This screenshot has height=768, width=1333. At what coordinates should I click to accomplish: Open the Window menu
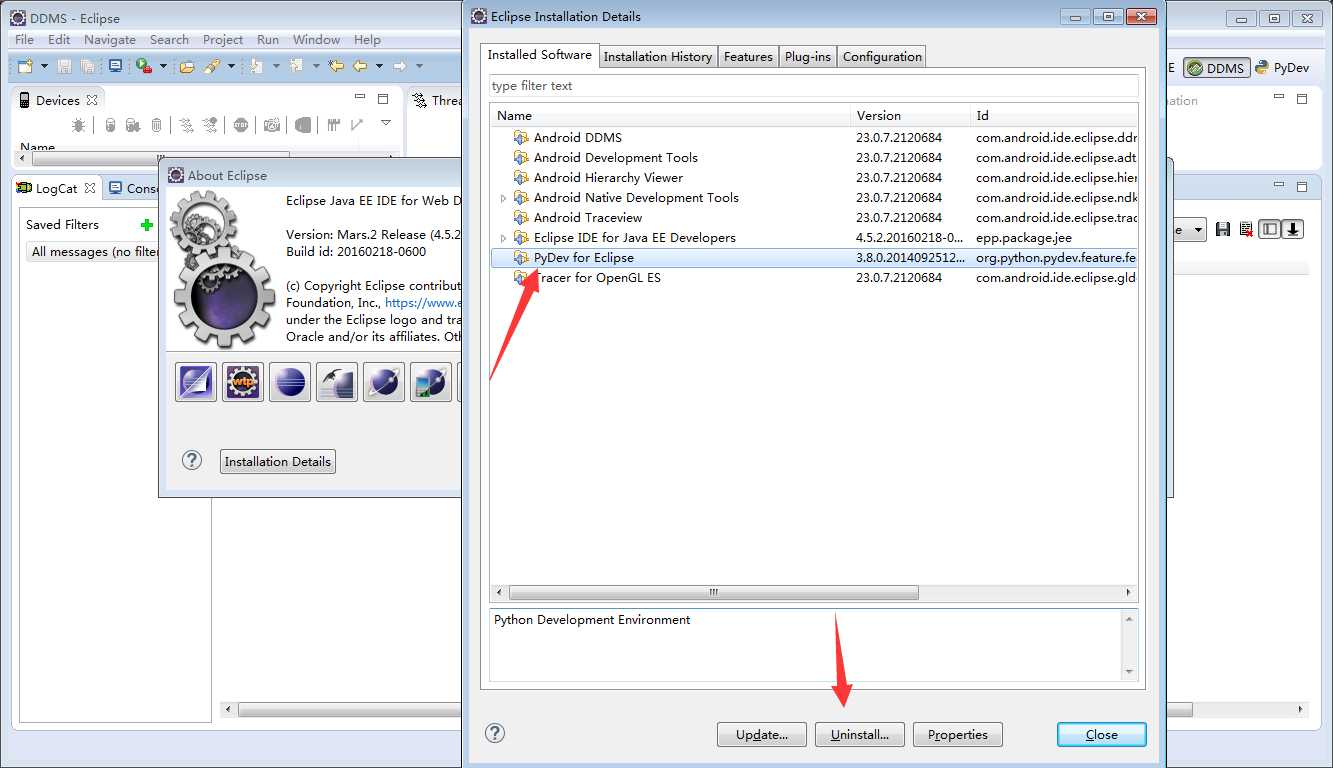316,39
